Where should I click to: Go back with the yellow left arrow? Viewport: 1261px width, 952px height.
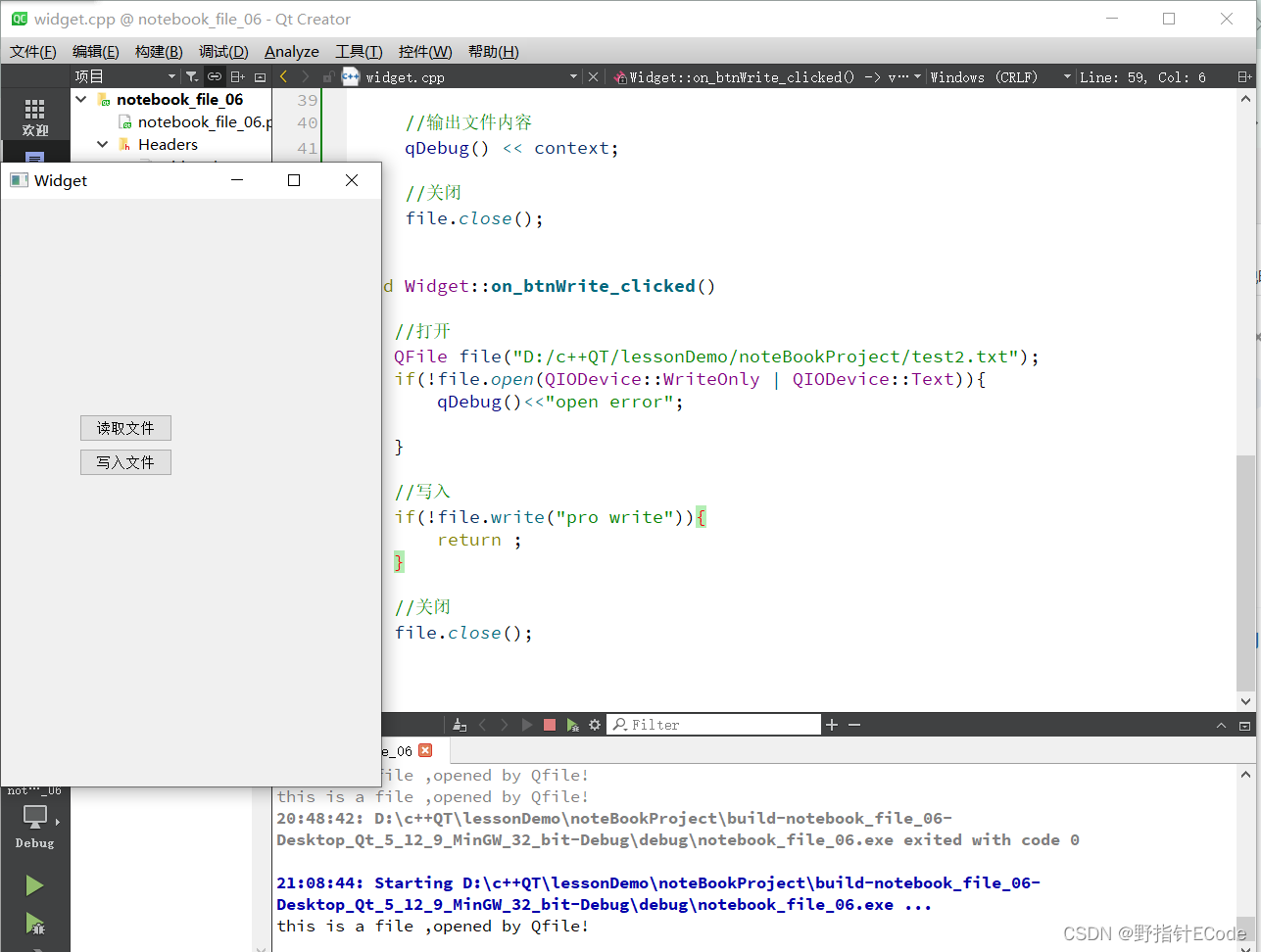point(284,76)
